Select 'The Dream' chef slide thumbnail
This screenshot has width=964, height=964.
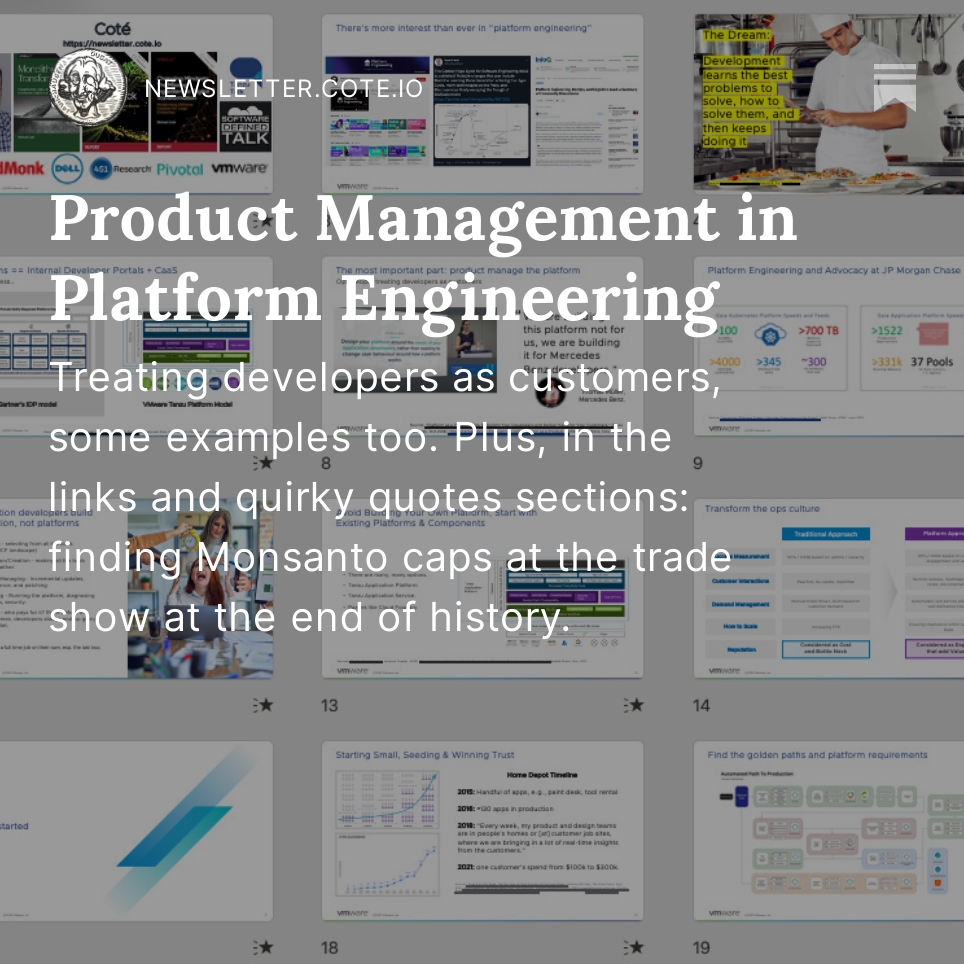pyautogui.click(x=829, y=104)
